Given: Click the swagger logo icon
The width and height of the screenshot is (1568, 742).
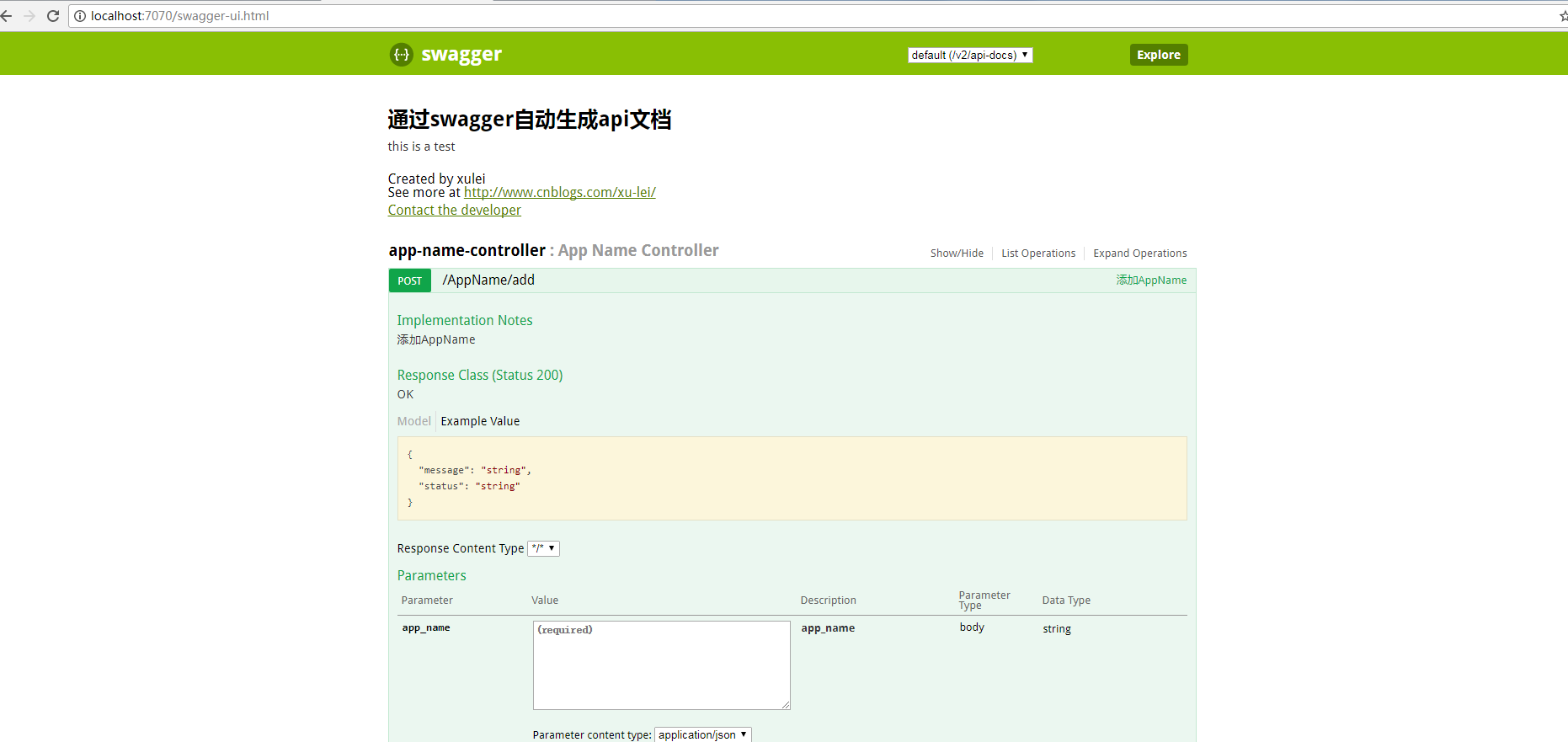Looking at the screenshot, I should [x=402, y=55].
